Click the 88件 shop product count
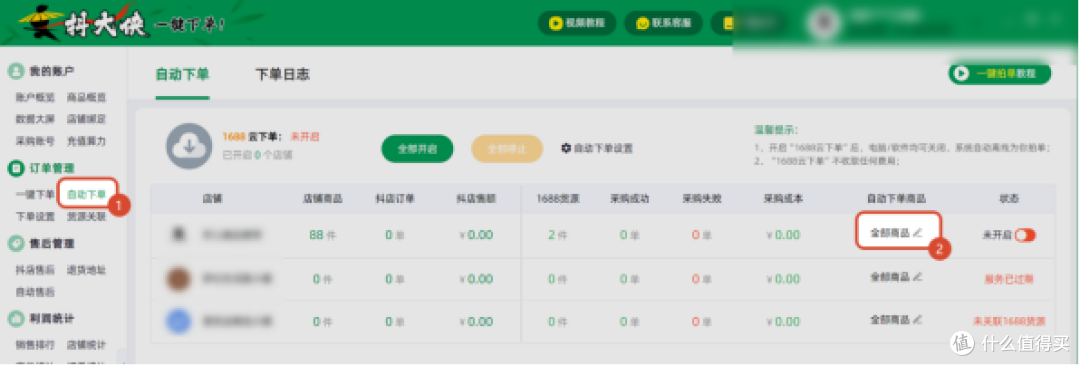 322,235
